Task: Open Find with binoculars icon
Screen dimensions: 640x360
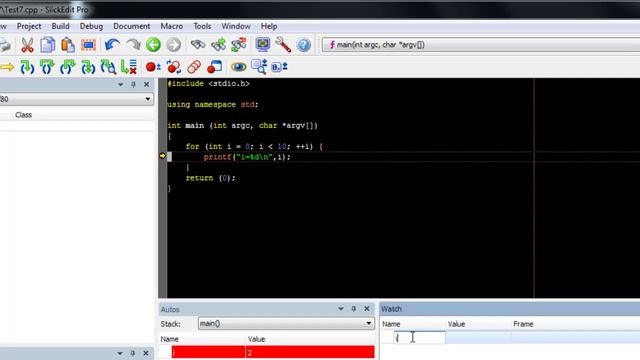Action: coord(198,44)
